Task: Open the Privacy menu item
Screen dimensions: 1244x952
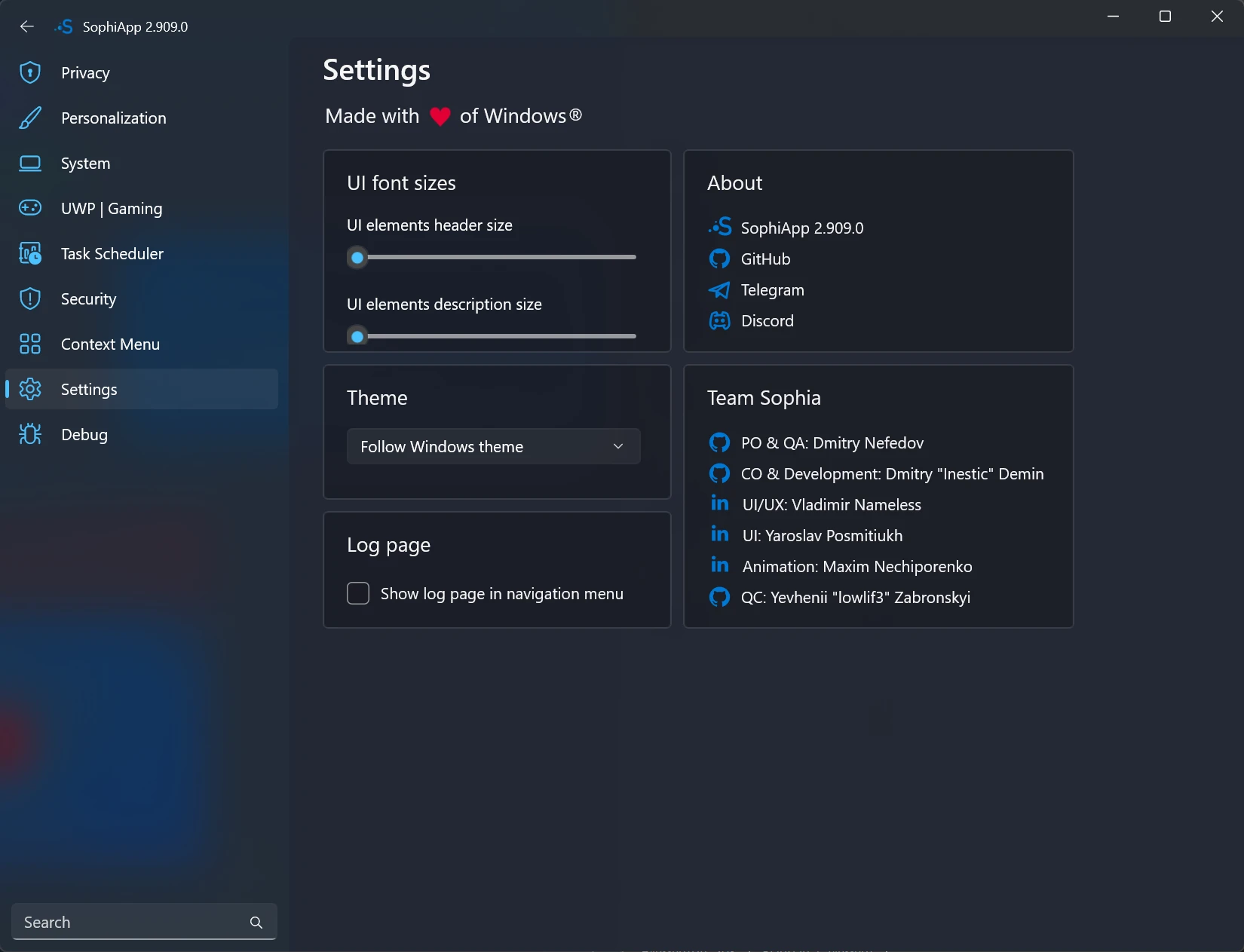Action: click(x=142, y=72)
